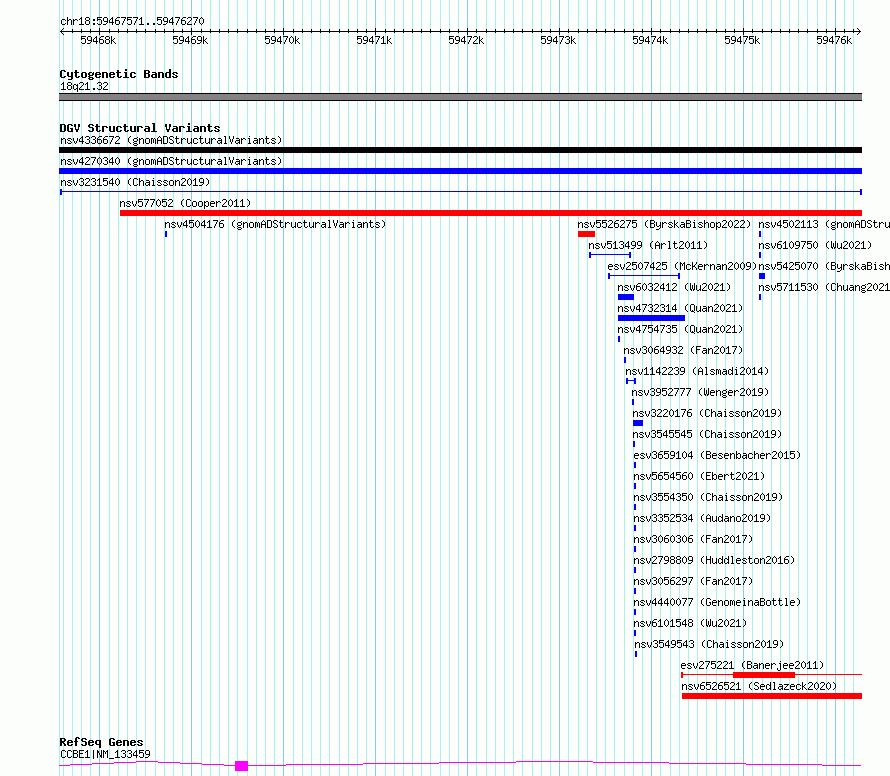The image size is (890, 776).
Task: Click esv3659104 (Besenbacher2015) label
Action: (717, 455)
